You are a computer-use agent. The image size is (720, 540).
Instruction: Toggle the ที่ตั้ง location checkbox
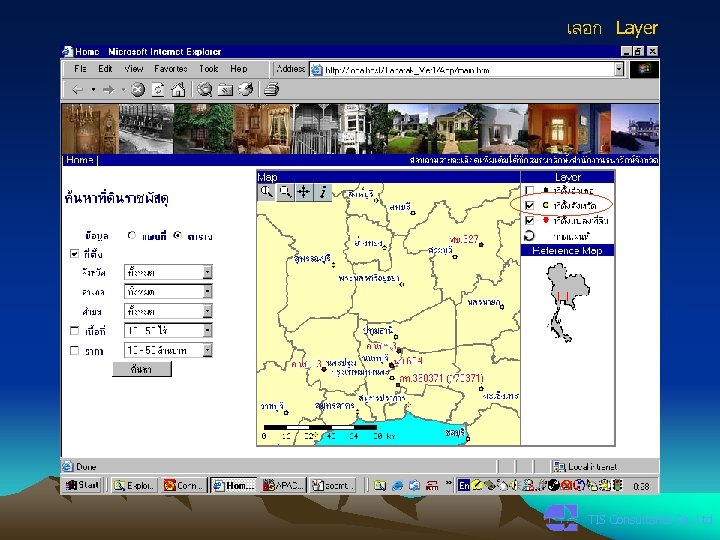[x=74, y=253]
